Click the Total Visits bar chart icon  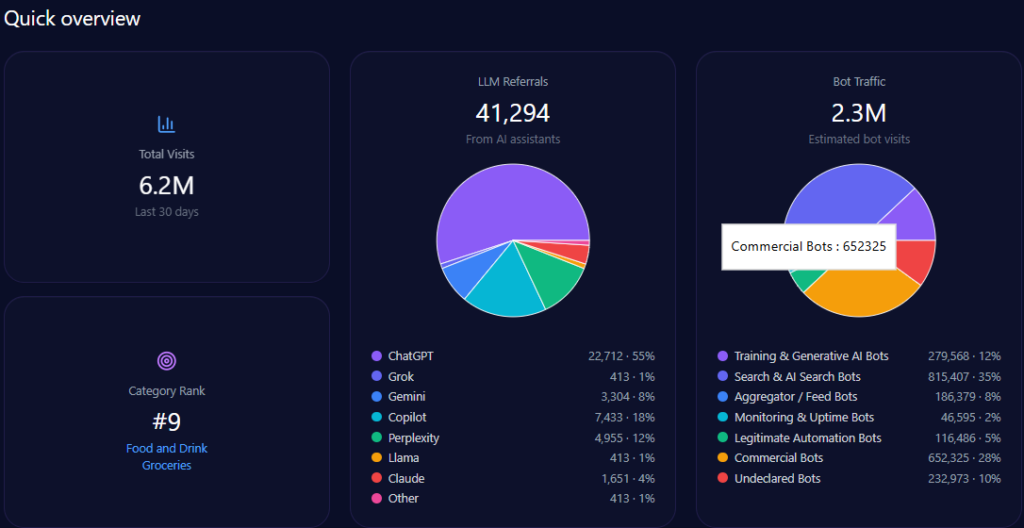point(166,124)
